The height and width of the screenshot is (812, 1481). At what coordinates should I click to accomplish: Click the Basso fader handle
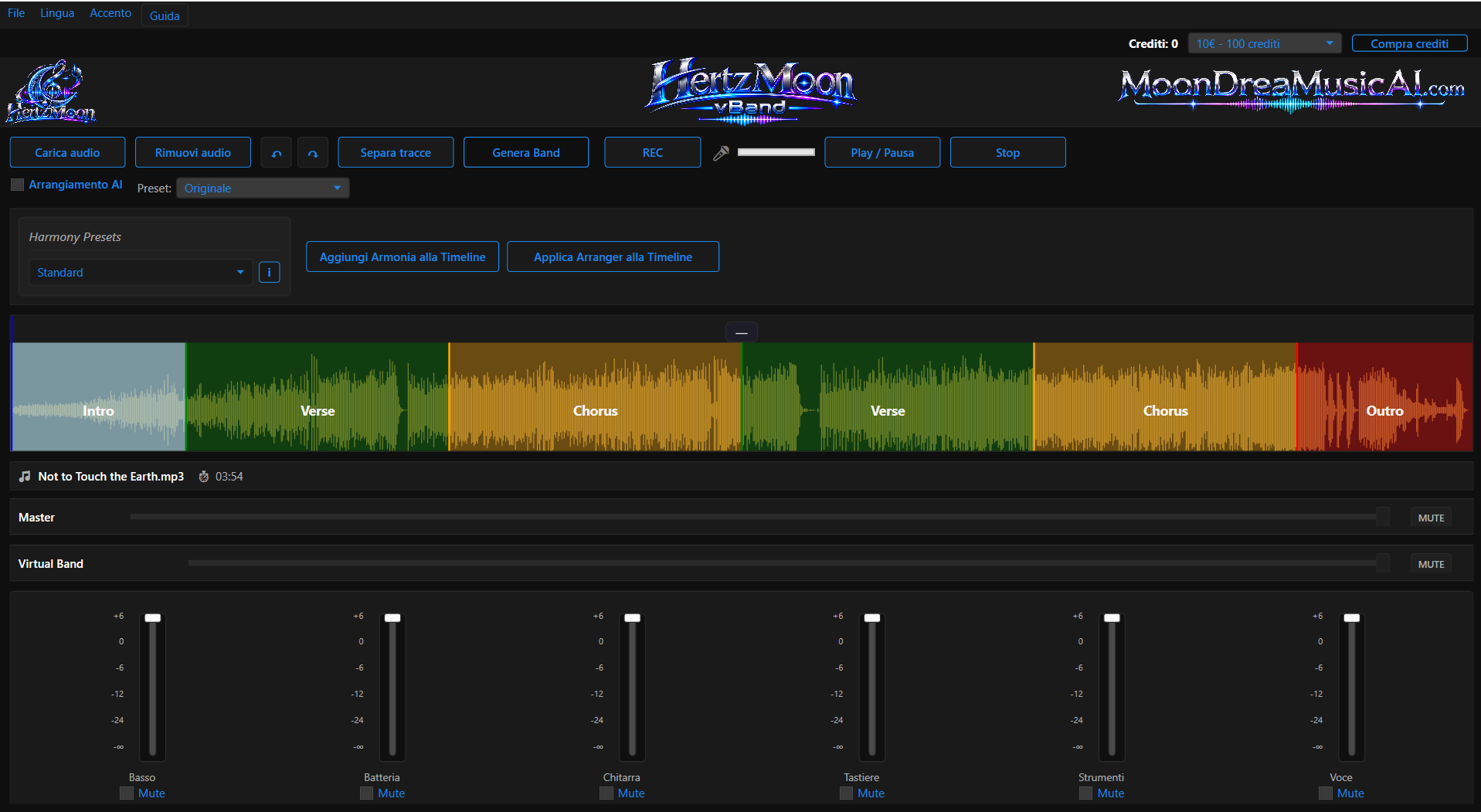153,618
